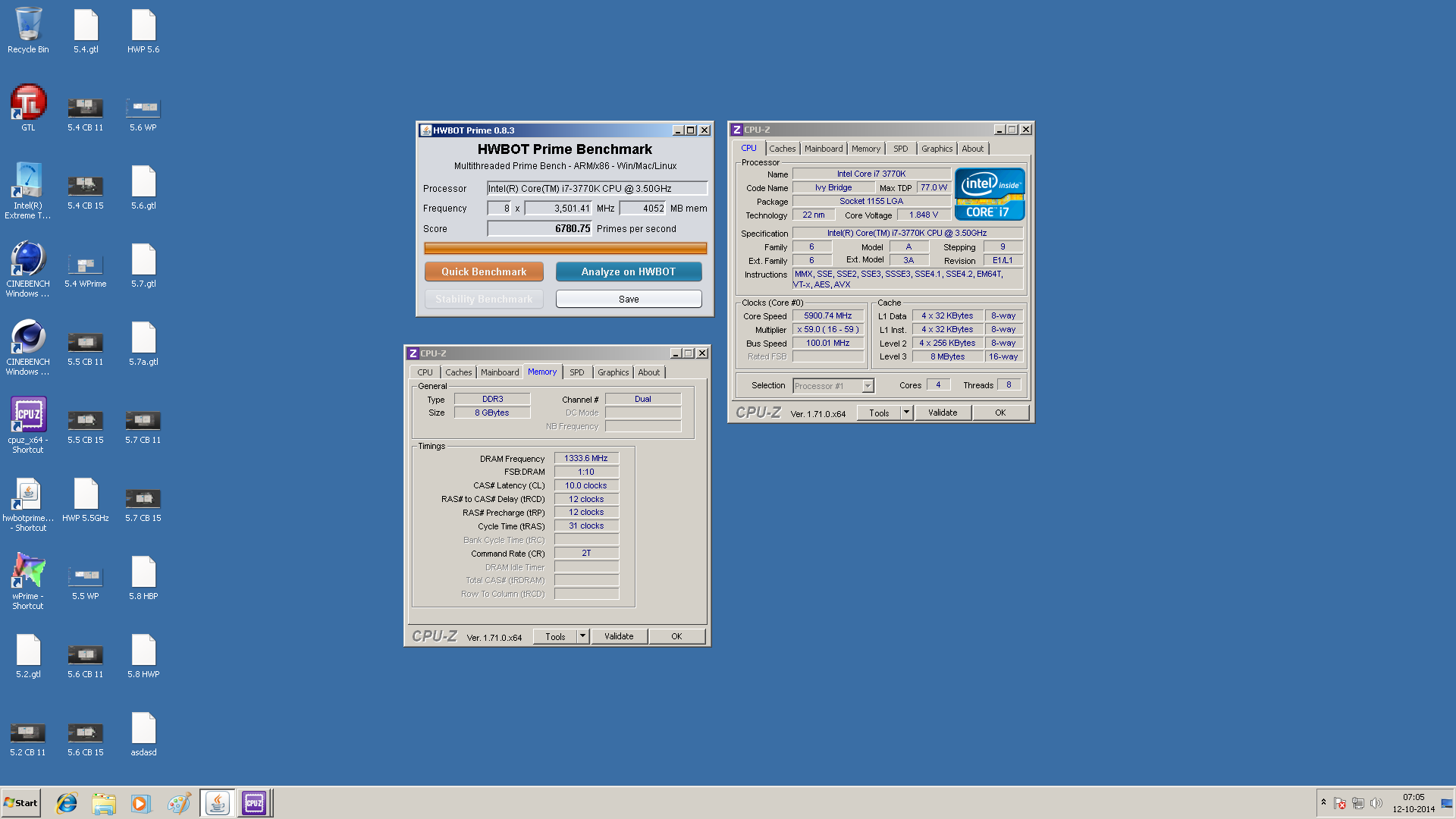This screenshot has height=819, width=1456.
Task: Click the volume speaker icon in system tray
Action: tap(1376, 803)
